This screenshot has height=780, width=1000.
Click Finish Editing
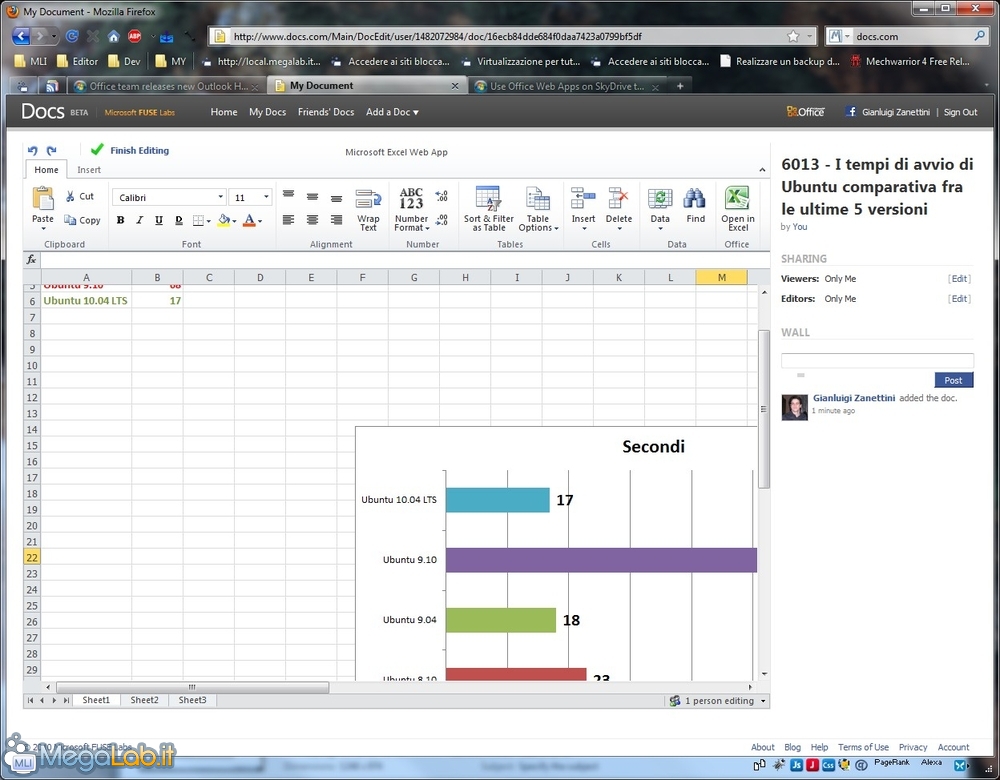tap(130, 151)
